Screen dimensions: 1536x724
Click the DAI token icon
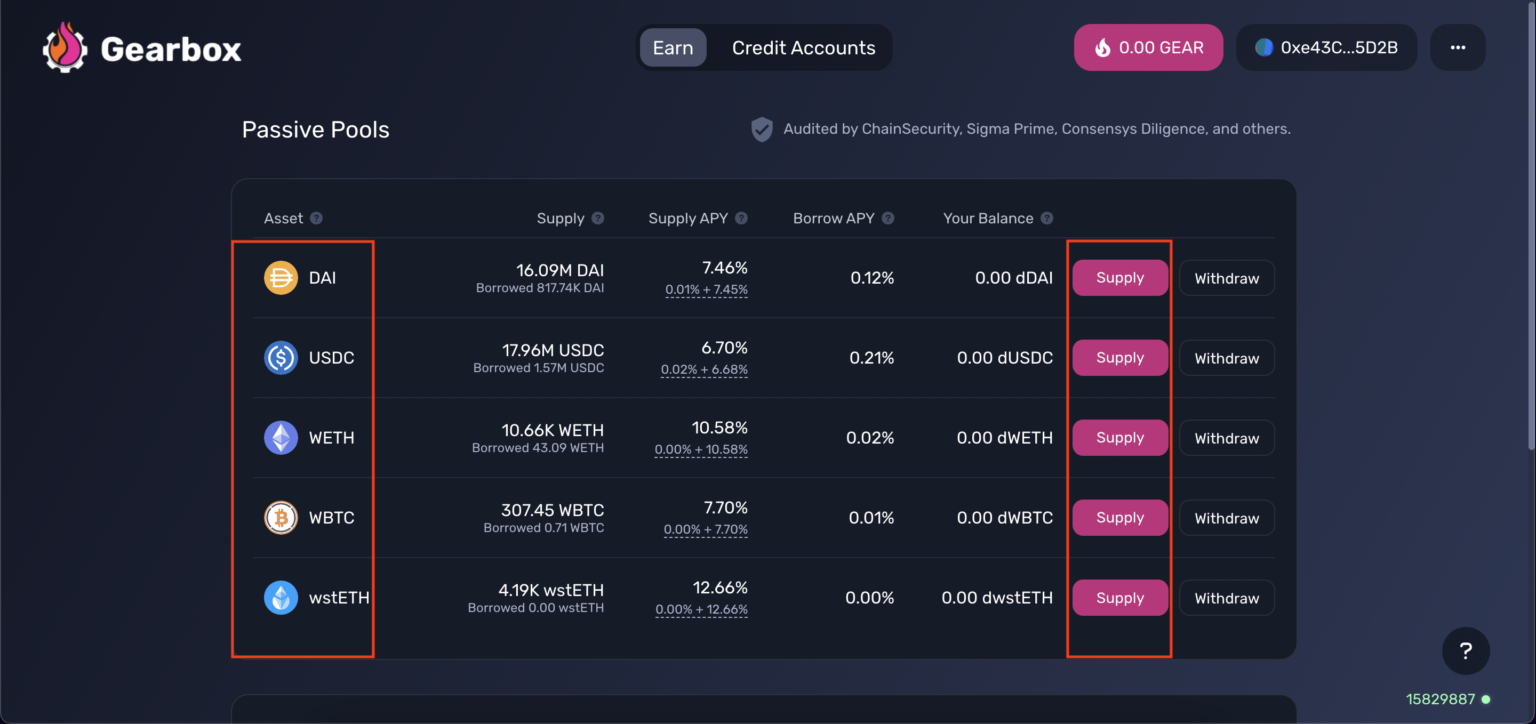click(281, 278)
